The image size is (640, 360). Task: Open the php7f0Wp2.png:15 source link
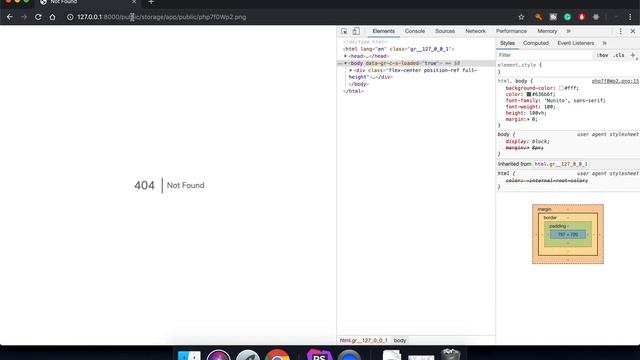pyautogui.click(x=615, y=81)
